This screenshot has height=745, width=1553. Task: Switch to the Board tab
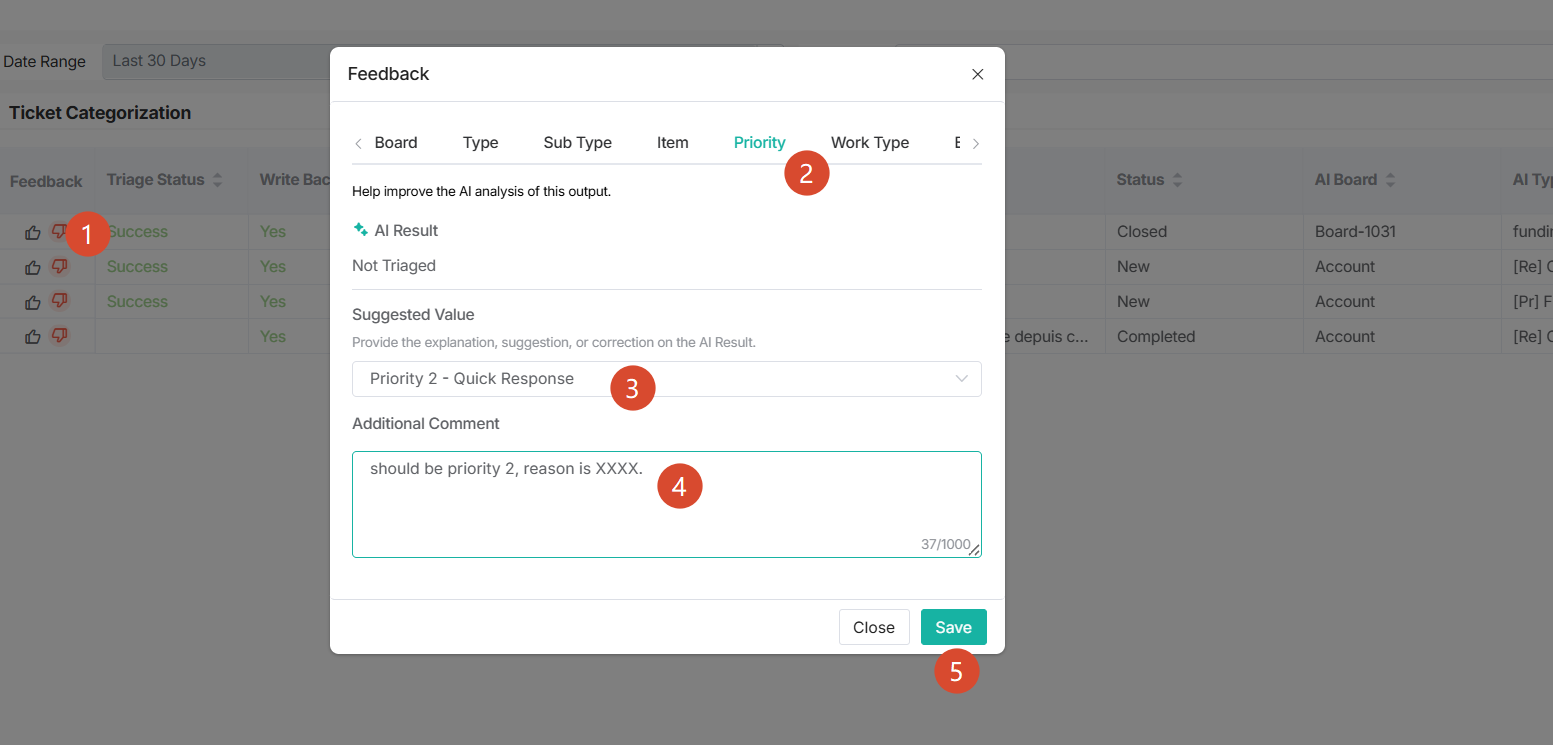tap(396, 143)
